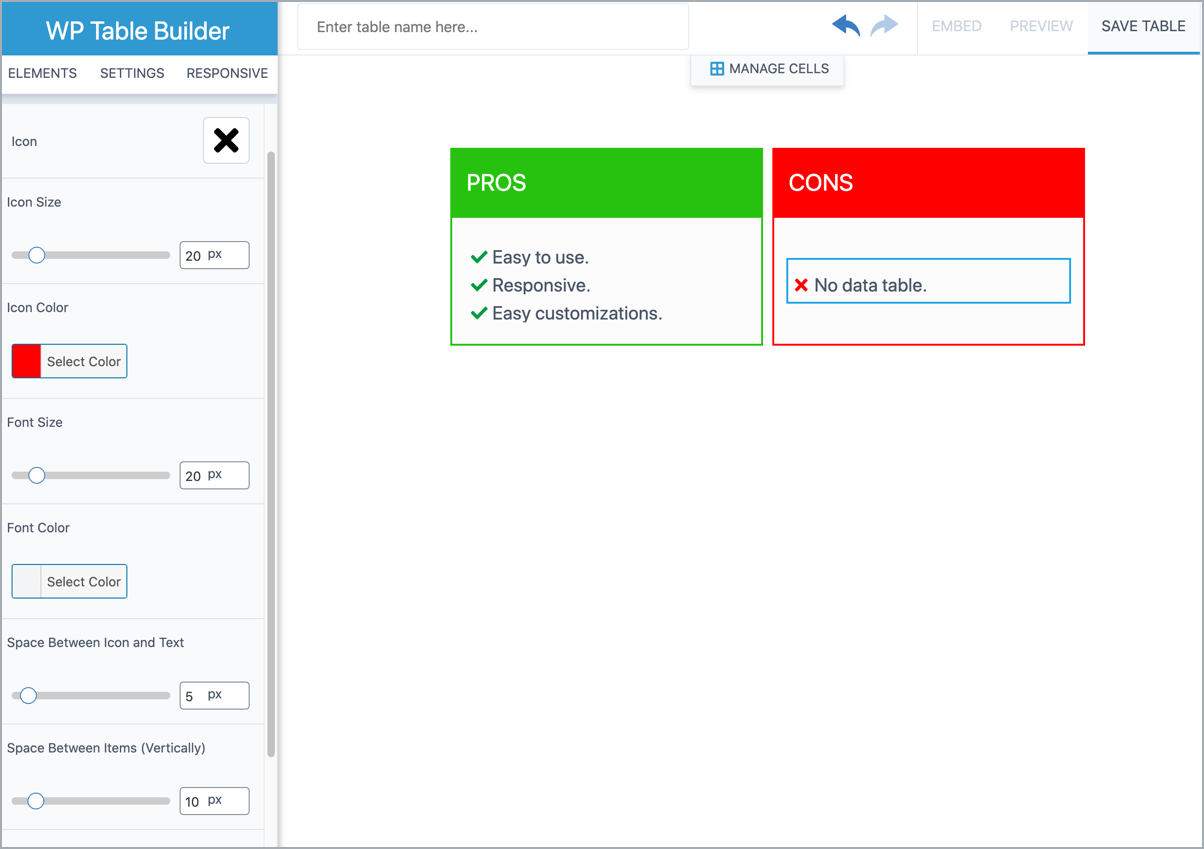Save the table using SAVE TABLE
This screenshot has height=849, width=1204.
pyautogui.click(x=1143, y=27)
